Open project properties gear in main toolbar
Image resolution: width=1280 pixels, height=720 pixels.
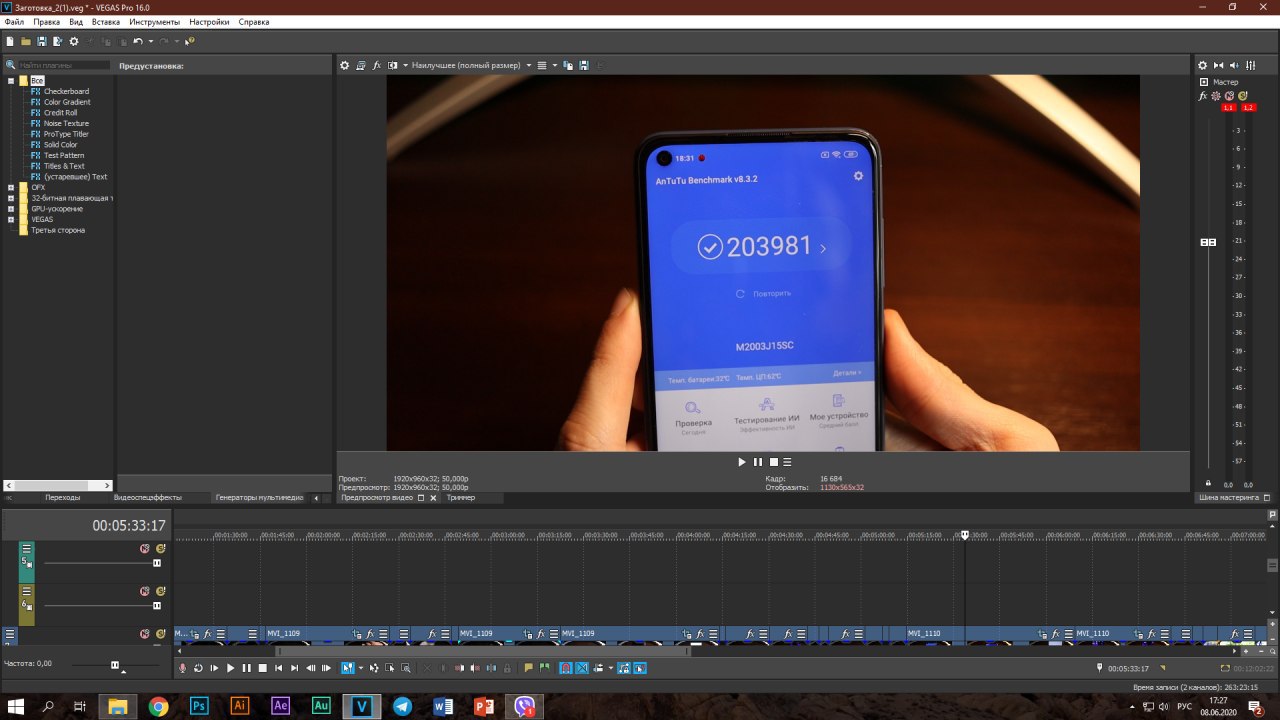pyautogui.click(x=74, y=41)
